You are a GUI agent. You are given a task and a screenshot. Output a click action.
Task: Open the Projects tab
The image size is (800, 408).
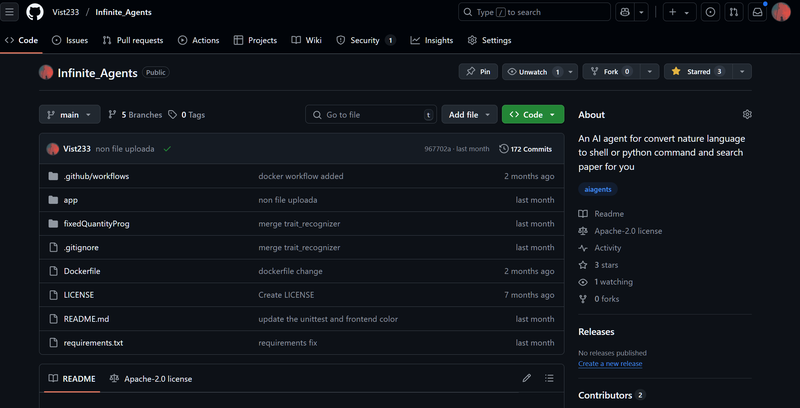point(255,40)
